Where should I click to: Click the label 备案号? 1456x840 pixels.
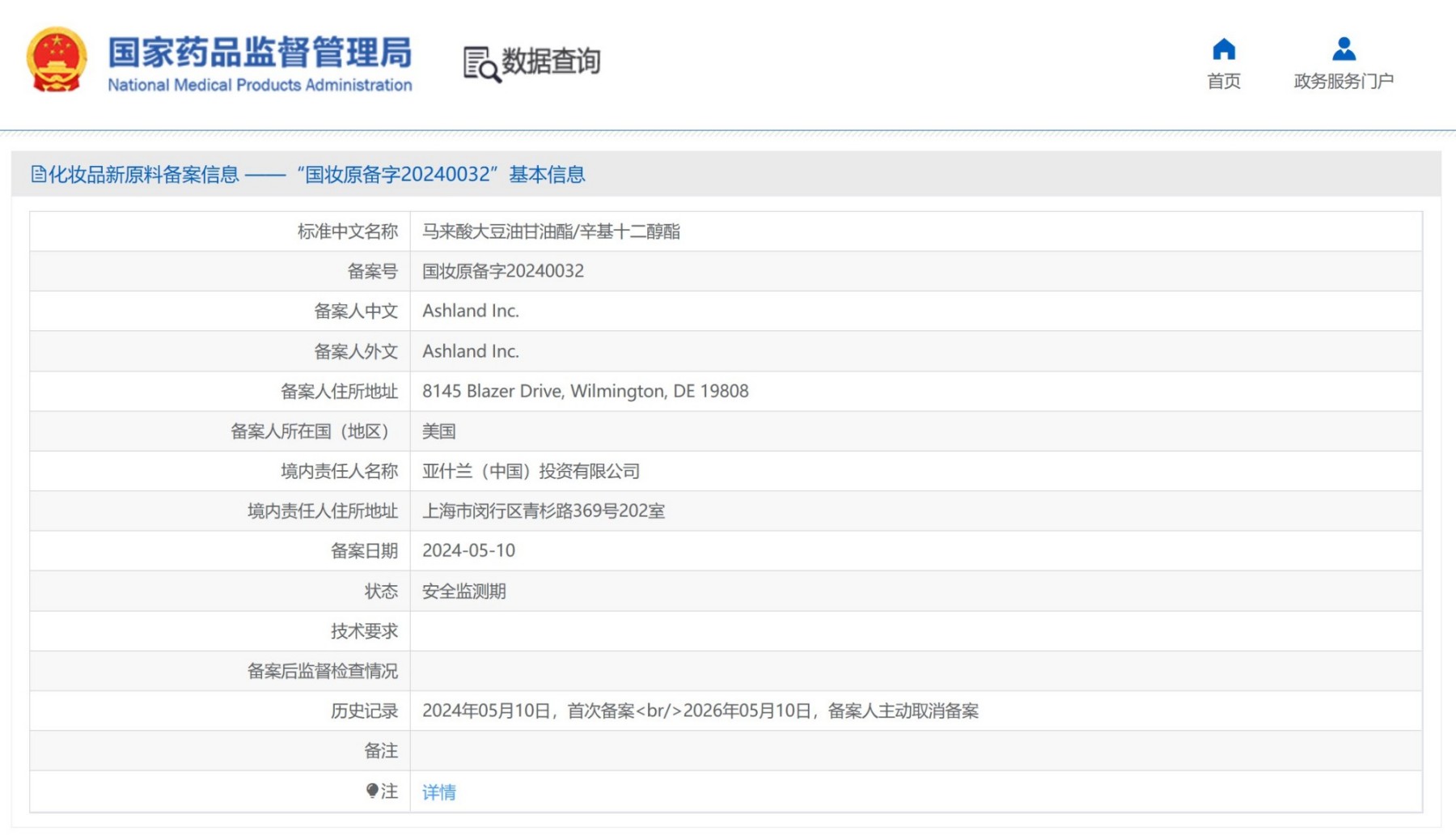pos(373,271)
